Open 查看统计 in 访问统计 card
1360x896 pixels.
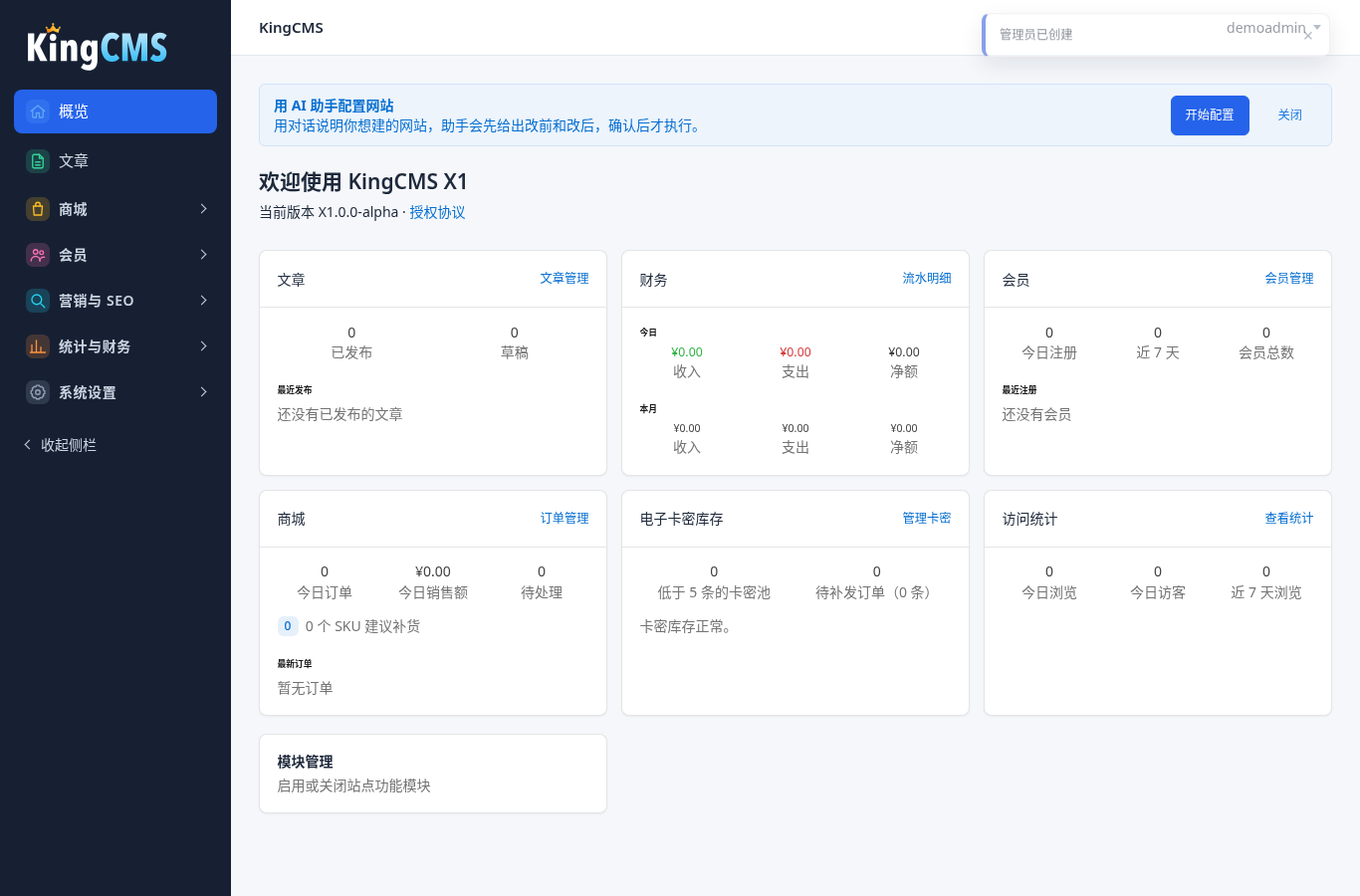point(1289,519)
